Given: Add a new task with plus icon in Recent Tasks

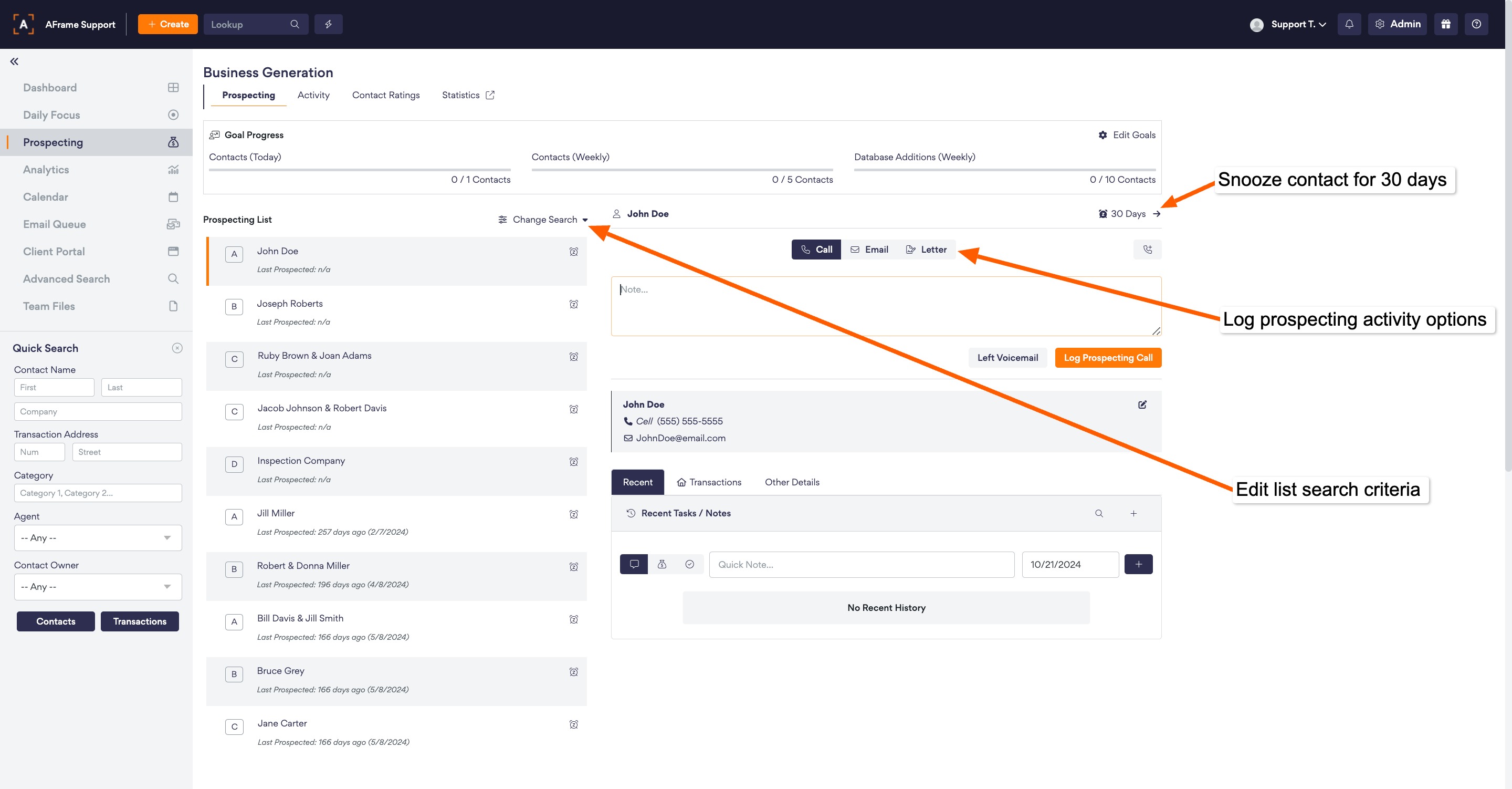Looking at the screenshot, I should click(1133, 513).
